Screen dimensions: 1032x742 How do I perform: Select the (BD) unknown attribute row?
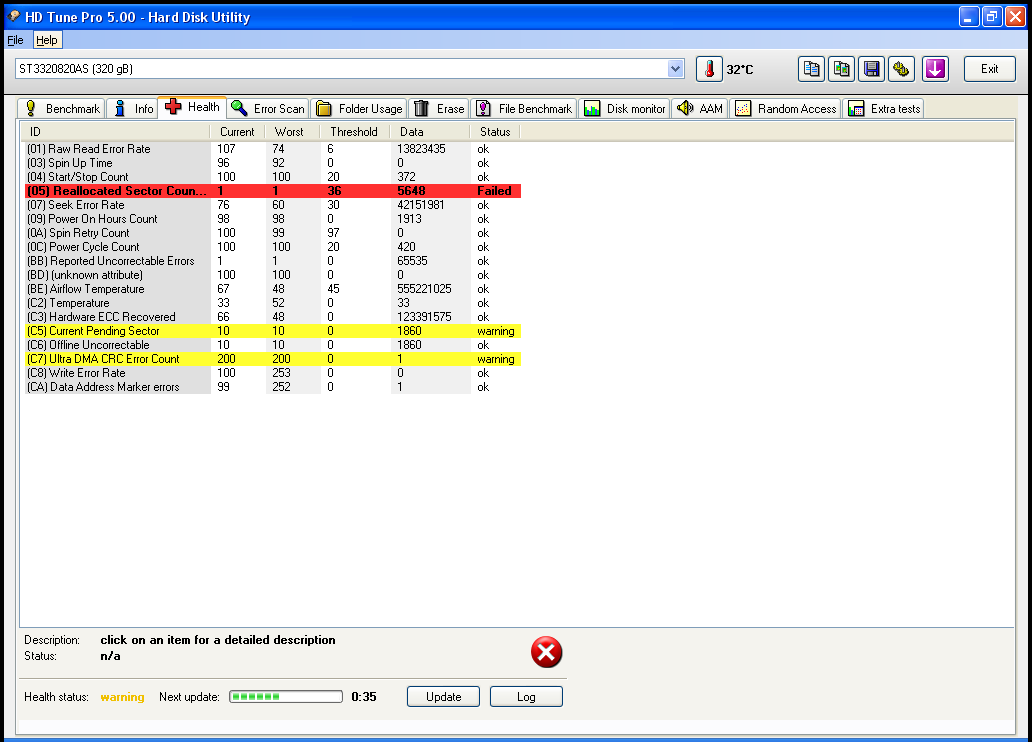coord(273,275)
